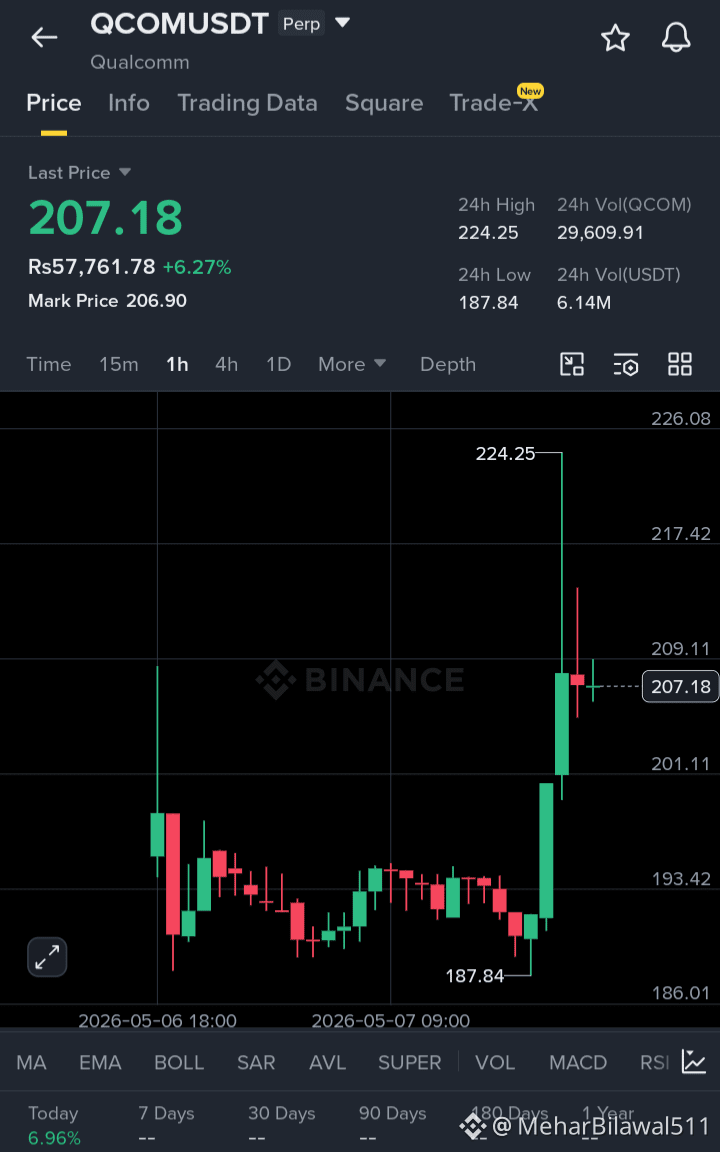
Task: Expand chart to fullscreen with arrows icon
Action: coord(48,957)
